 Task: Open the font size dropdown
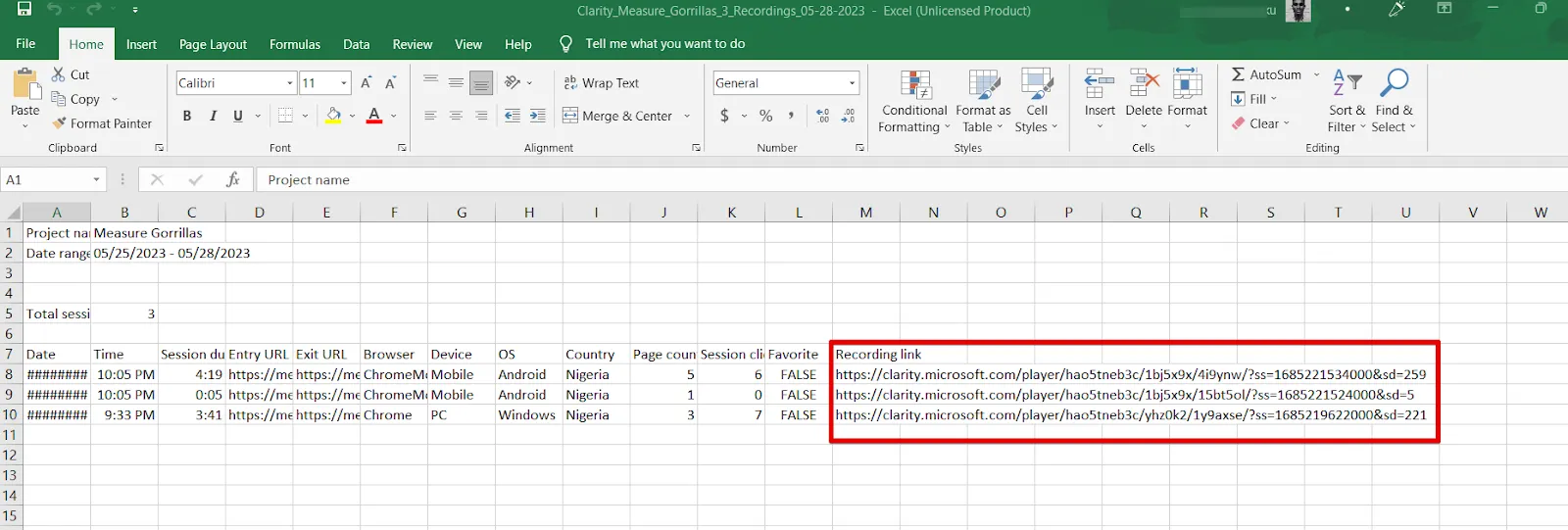pos(344,83)
